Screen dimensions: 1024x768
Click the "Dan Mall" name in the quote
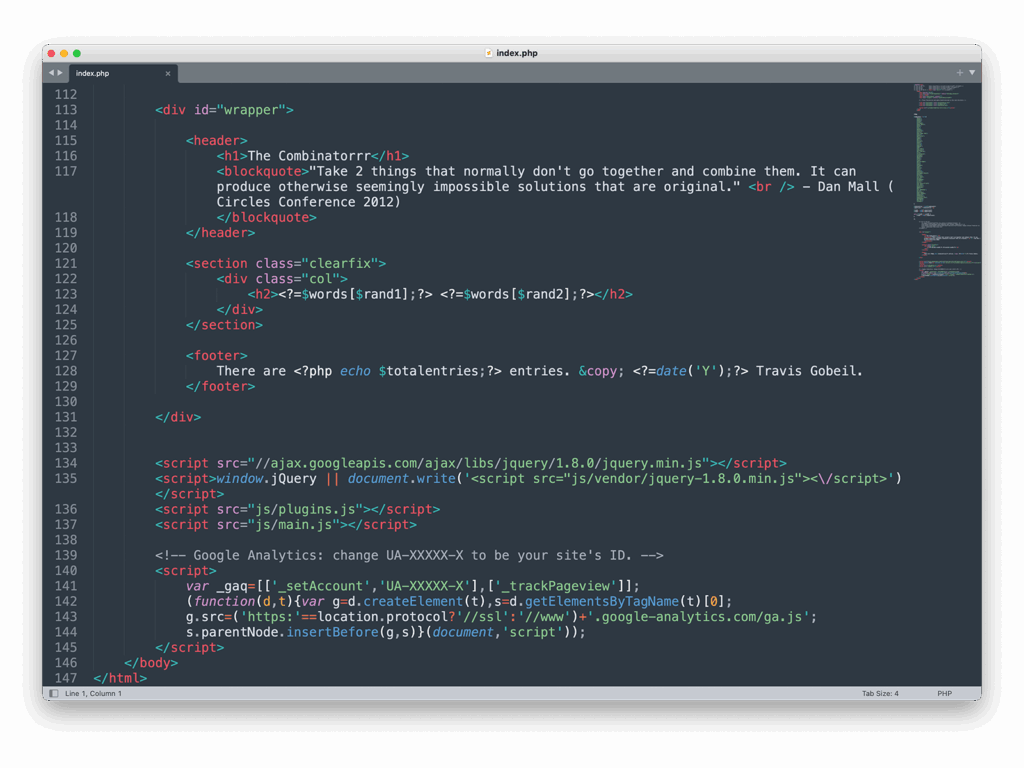[848, 187]
